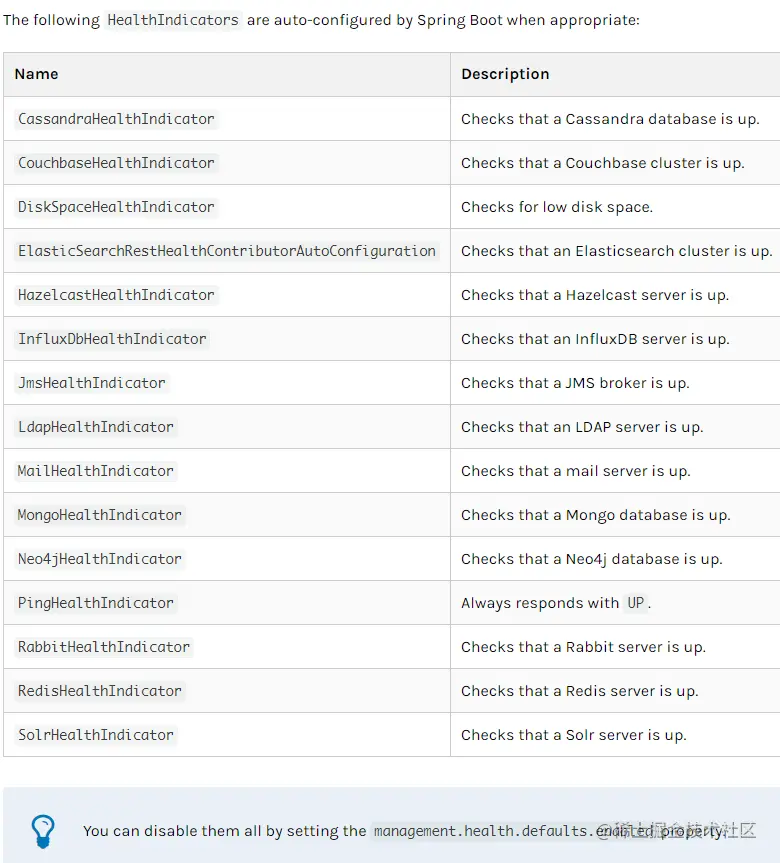
Task: Click the HealthIndicators code term in intro
Action: point(173,20)
